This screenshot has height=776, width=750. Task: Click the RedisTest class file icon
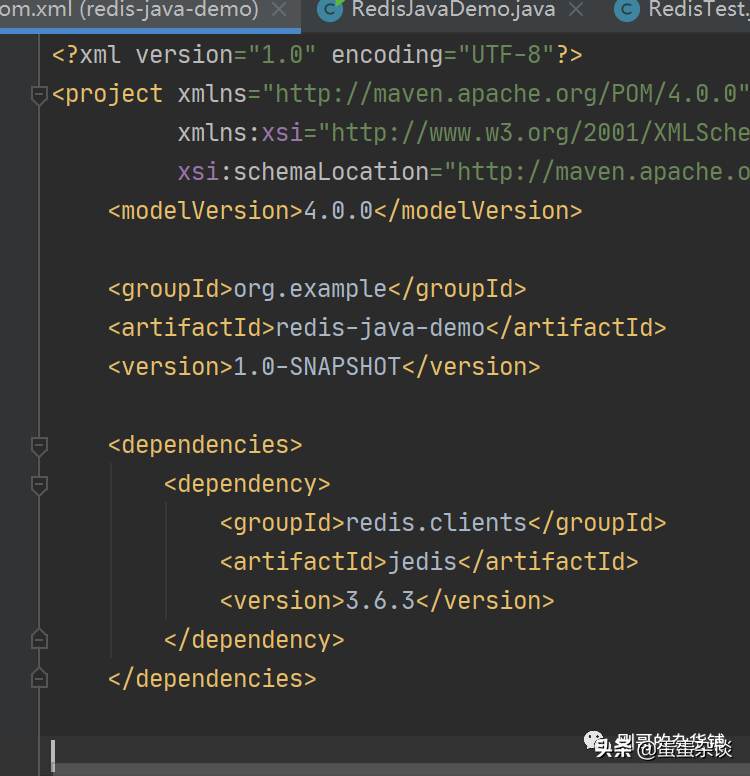(627, 10)
